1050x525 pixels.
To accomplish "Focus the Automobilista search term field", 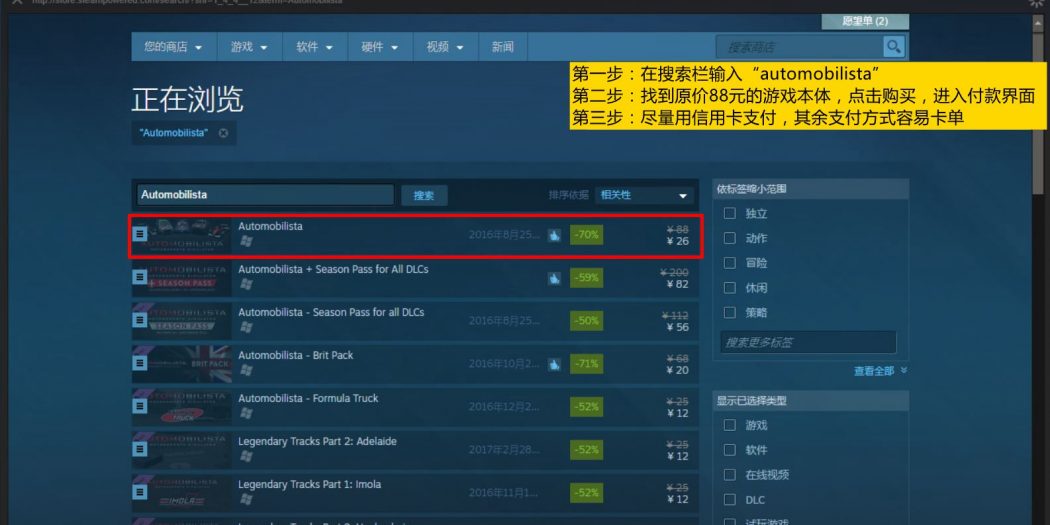I will click(x=265, y=195).
